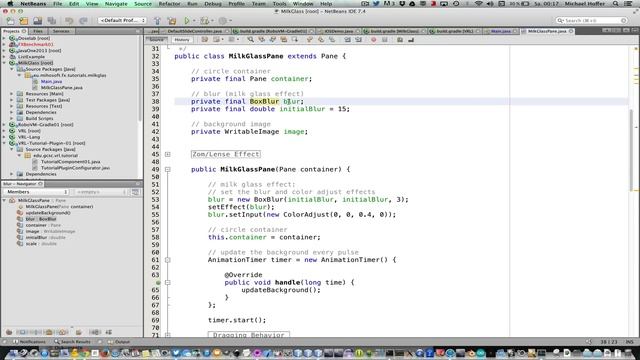Expand the RoboVM-Gradle01 root project node
The height and width of the screenshot is (360, 640).
[x=4, y=124]
